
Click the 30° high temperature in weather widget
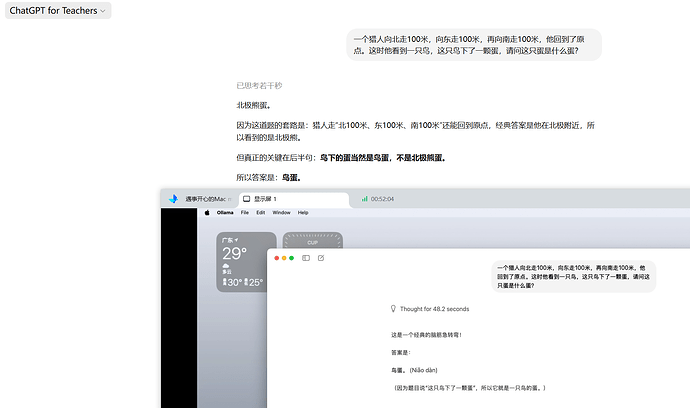coord(232,282)
